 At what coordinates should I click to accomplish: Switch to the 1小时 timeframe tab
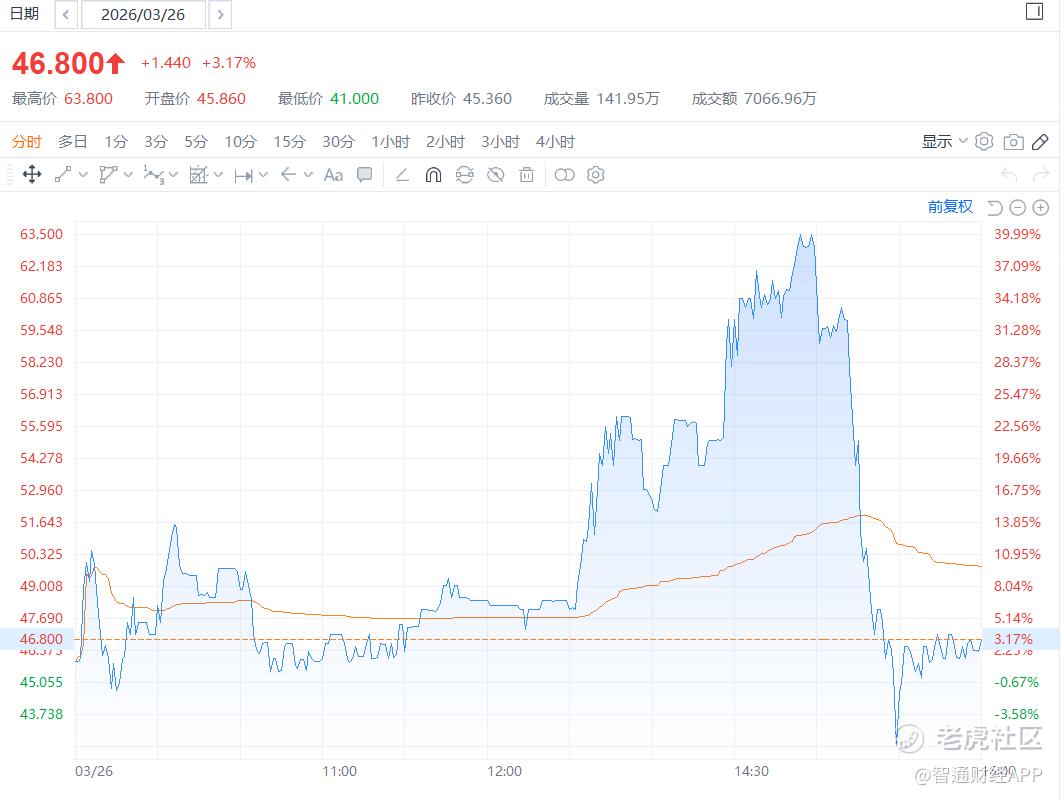pyautogui.click(x=390, y=142)
